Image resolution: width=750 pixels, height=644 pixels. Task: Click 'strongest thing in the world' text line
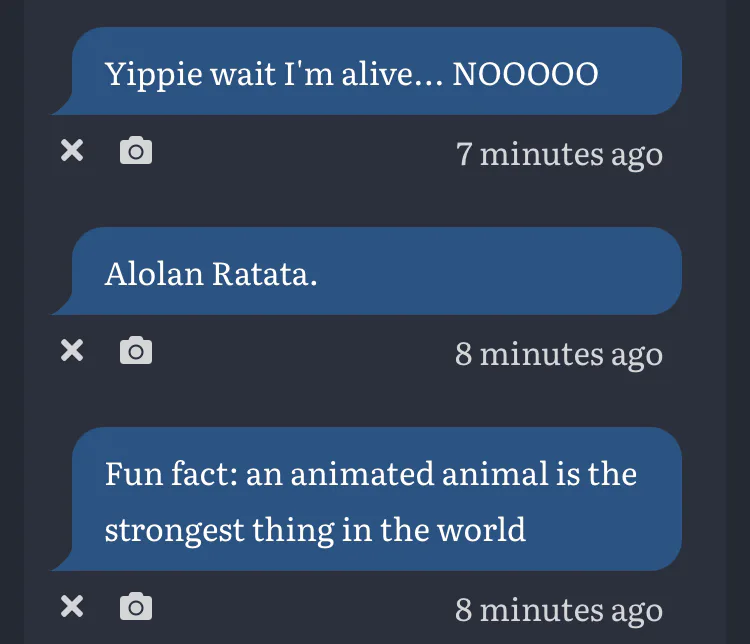click(315, 529)
